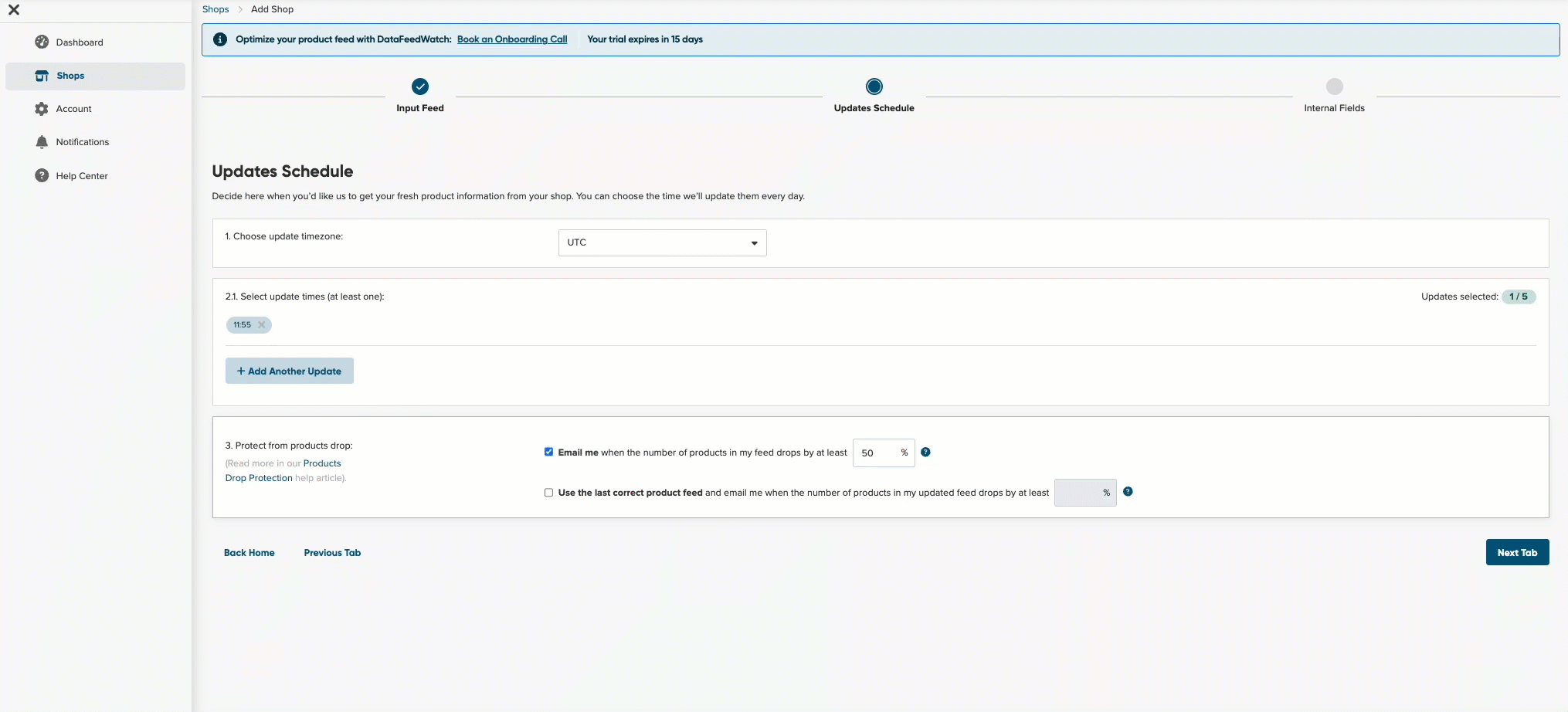Click the info icon in the trial banner
Image resolution: width=1568 pixels, height=712 pixels.
(x=220, y=39)
